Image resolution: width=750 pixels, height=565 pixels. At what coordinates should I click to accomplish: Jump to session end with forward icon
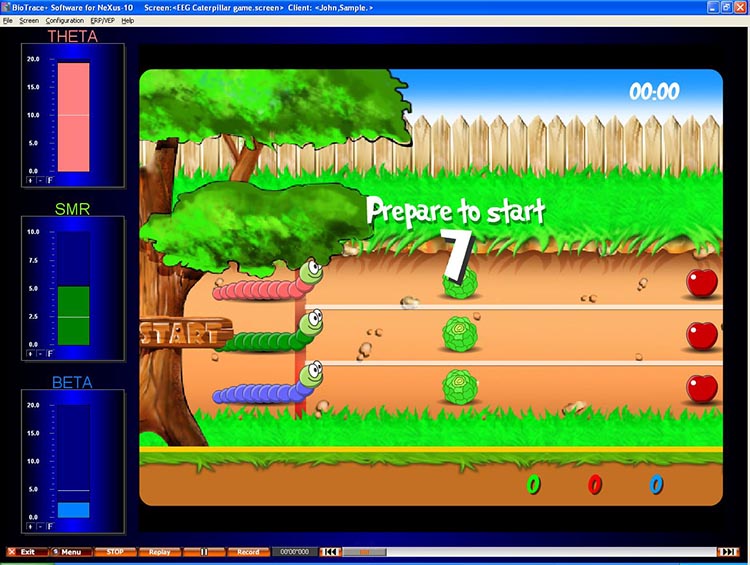(728, 552)
